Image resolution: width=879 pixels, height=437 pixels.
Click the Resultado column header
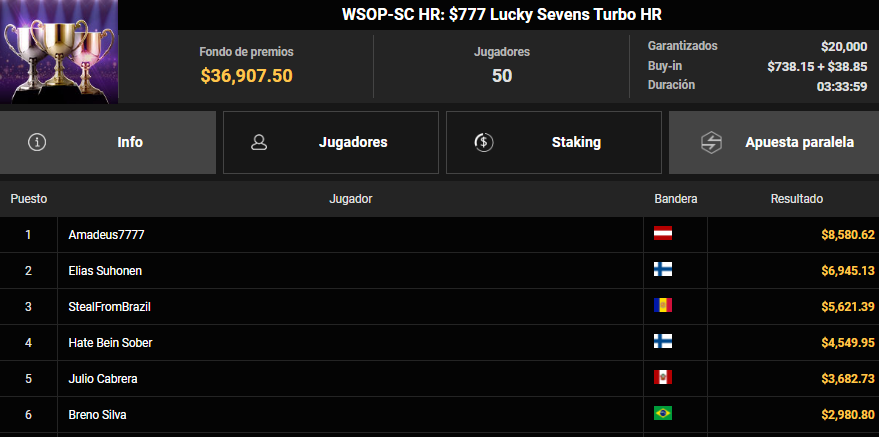[797, 199]
